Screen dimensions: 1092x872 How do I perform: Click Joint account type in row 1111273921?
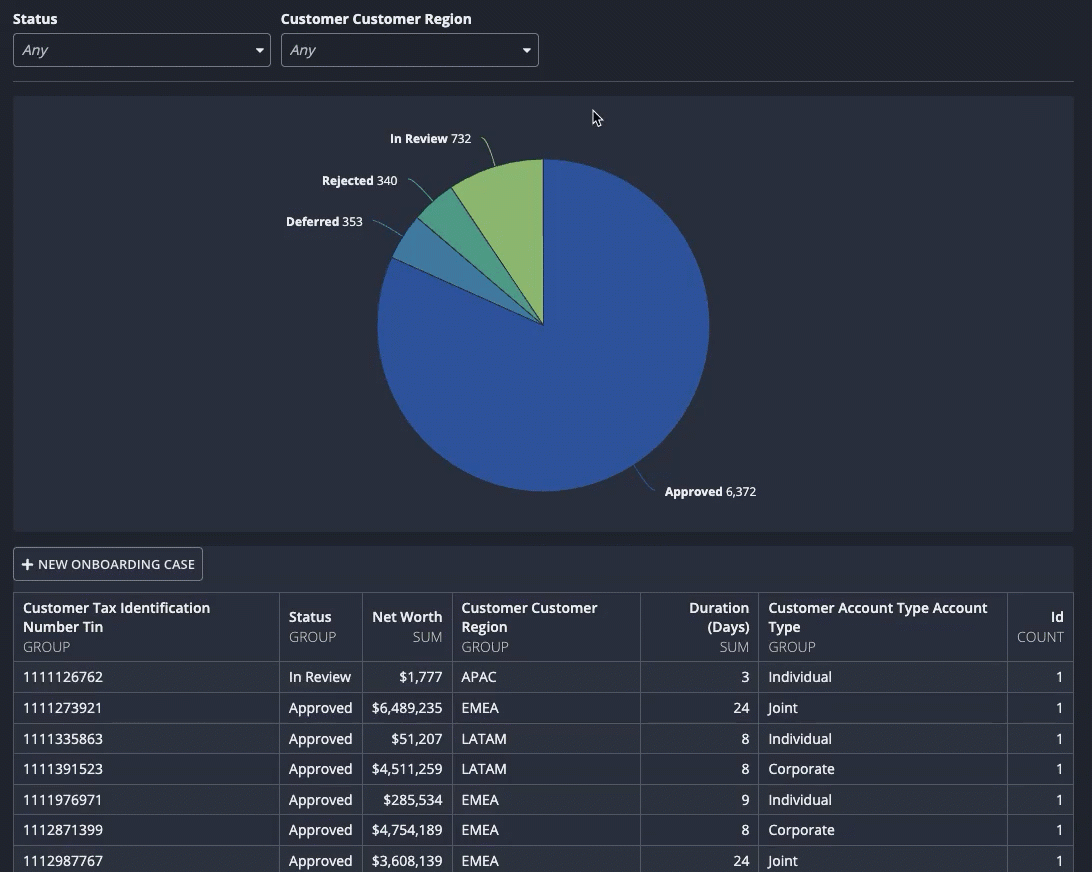(x=883, y=708)
